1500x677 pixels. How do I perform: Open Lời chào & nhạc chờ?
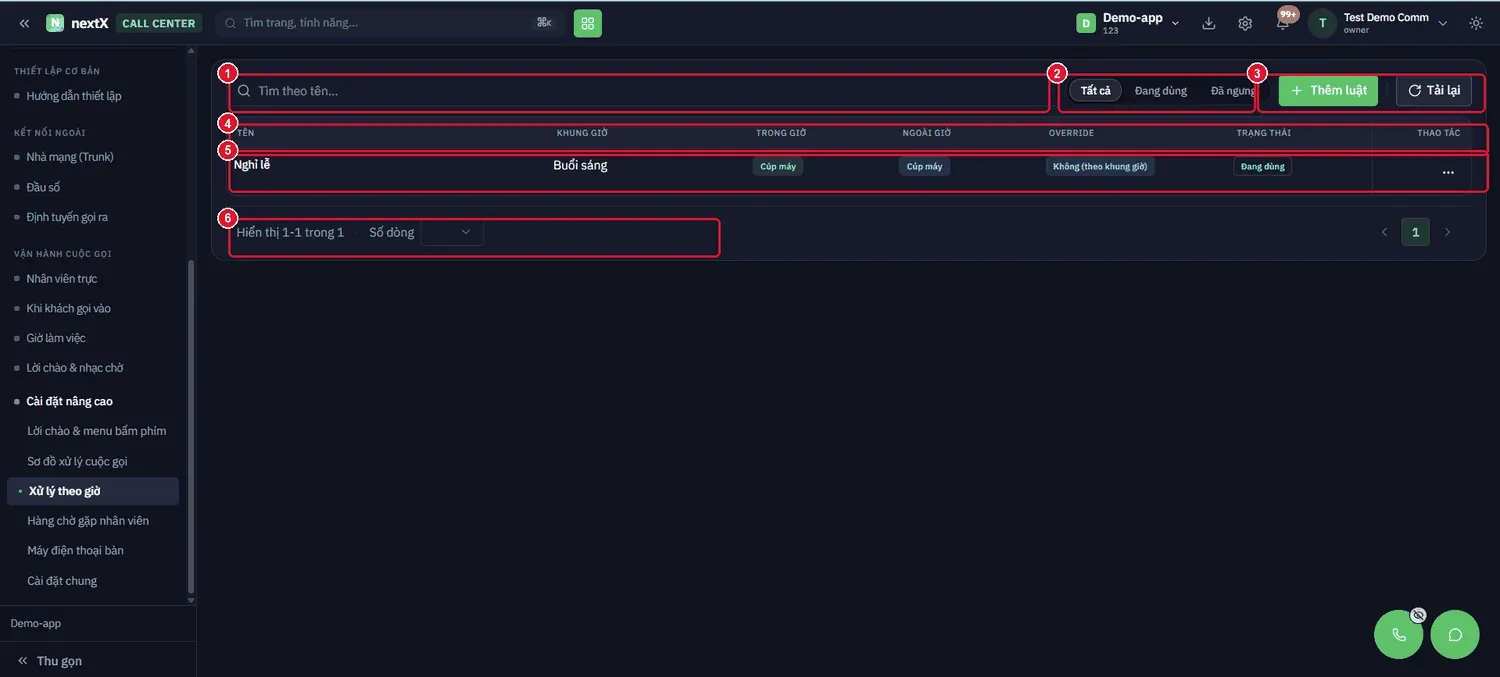(x=75, y=368)
